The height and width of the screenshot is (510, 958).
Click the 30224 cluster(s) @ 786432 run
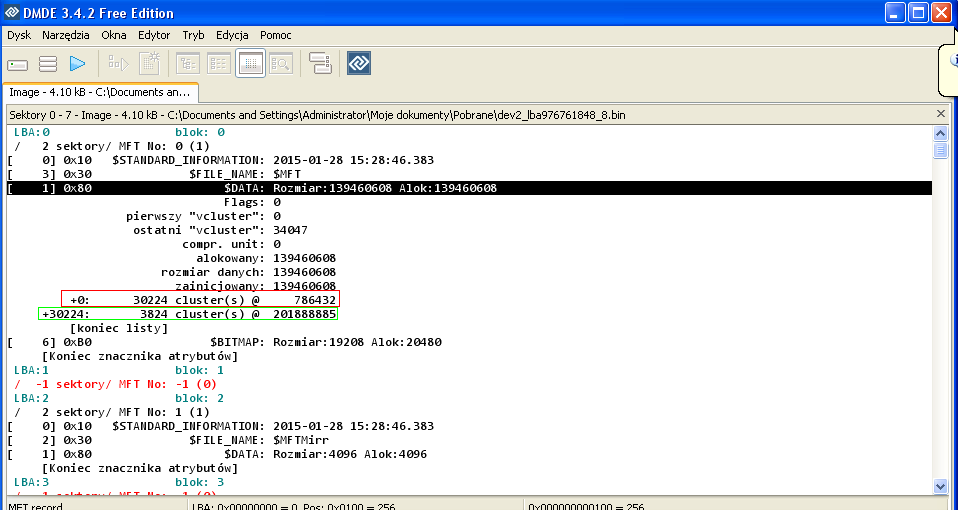200,299
